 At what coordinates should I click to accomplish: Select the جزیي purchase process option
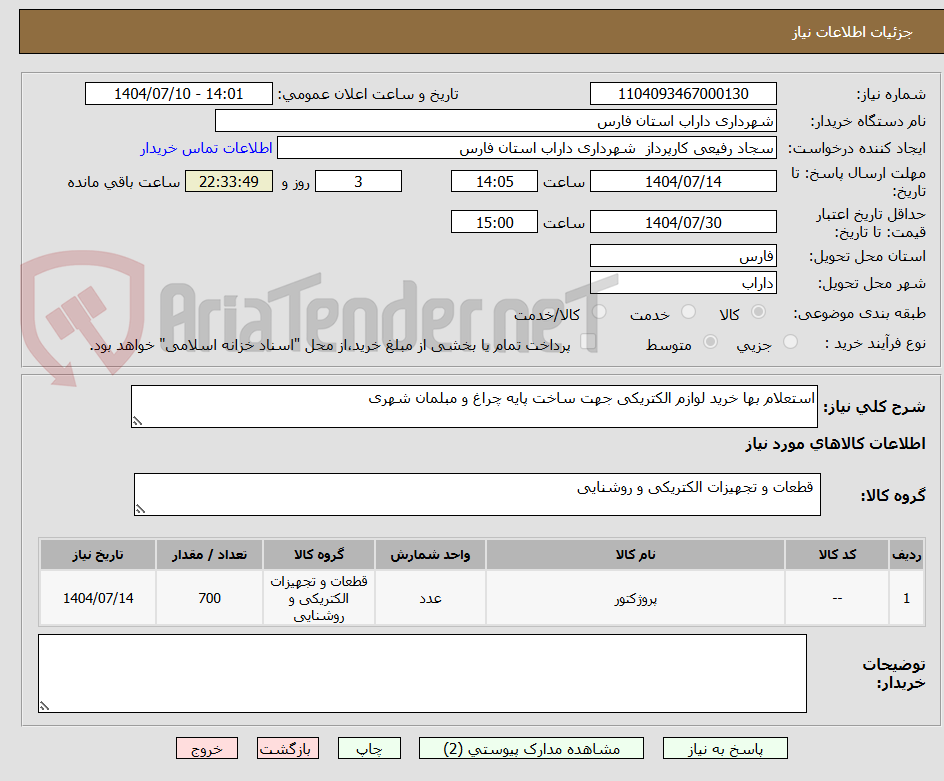790,343
